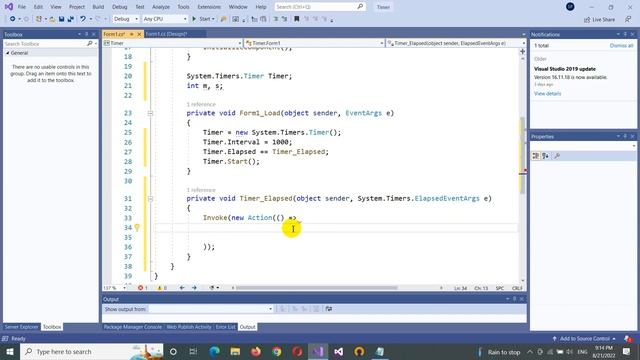The width and height of the screenshot is (640, 360).
Task: Click View details link in Notifications
Action: tap(547, 93)
